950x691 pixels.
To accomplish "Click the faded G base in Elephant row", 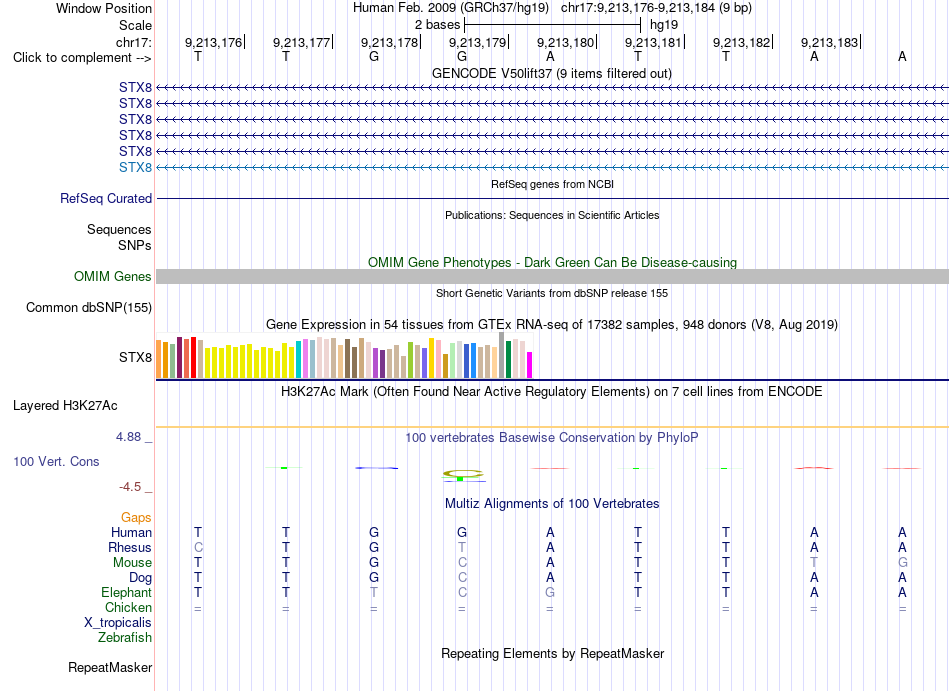I will 550,592.
